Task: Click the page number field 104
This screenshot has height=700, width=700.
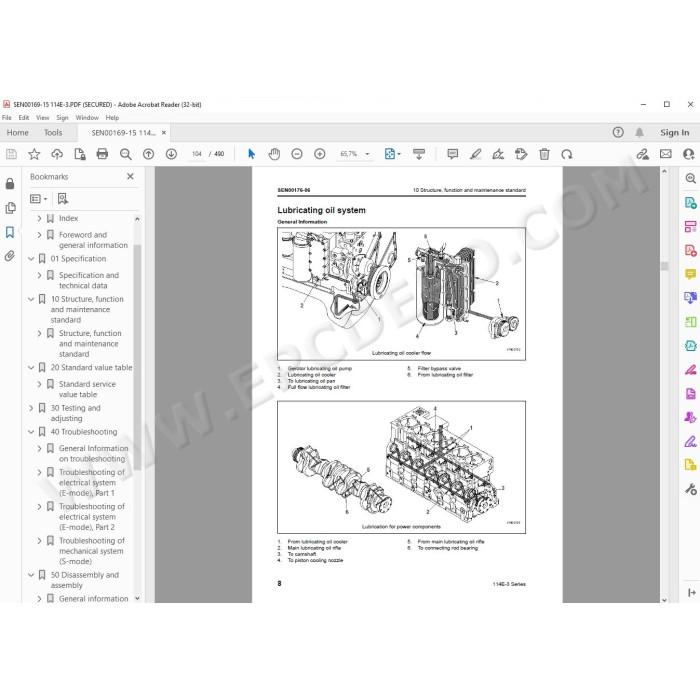Action: 197,154
